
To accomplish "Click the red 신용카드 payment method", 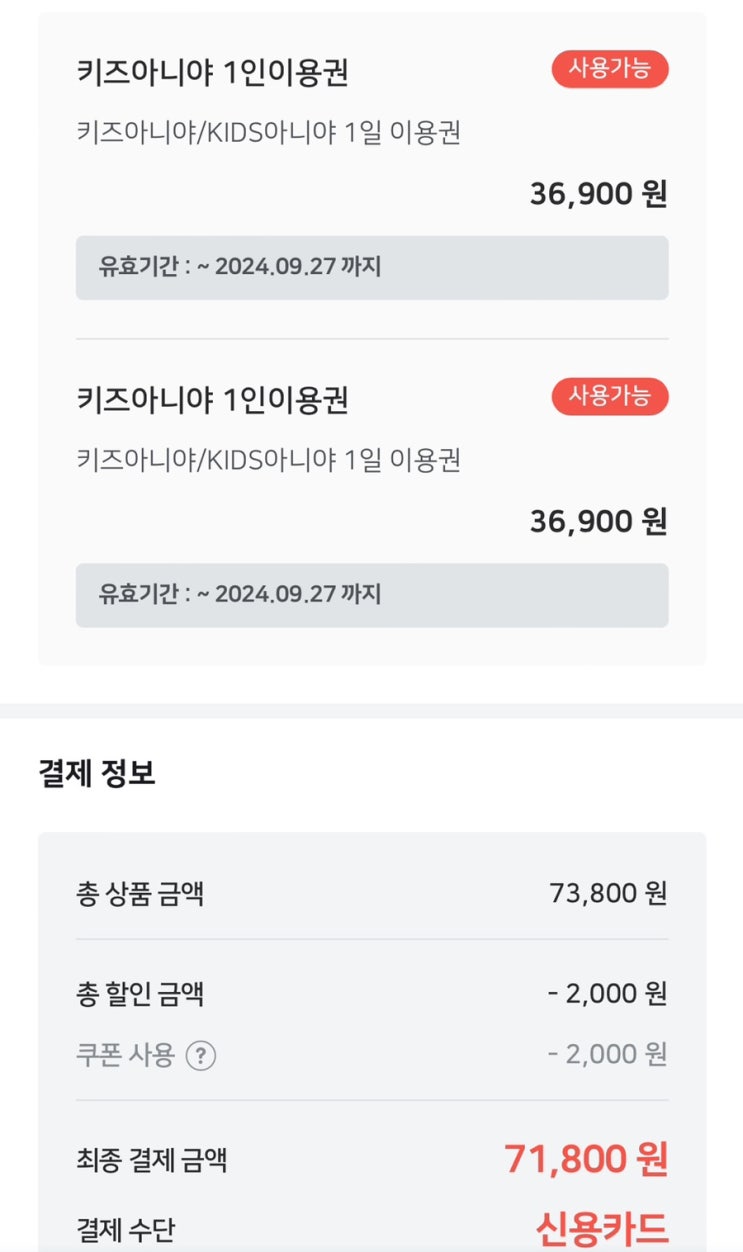I will click(601, 1228).
